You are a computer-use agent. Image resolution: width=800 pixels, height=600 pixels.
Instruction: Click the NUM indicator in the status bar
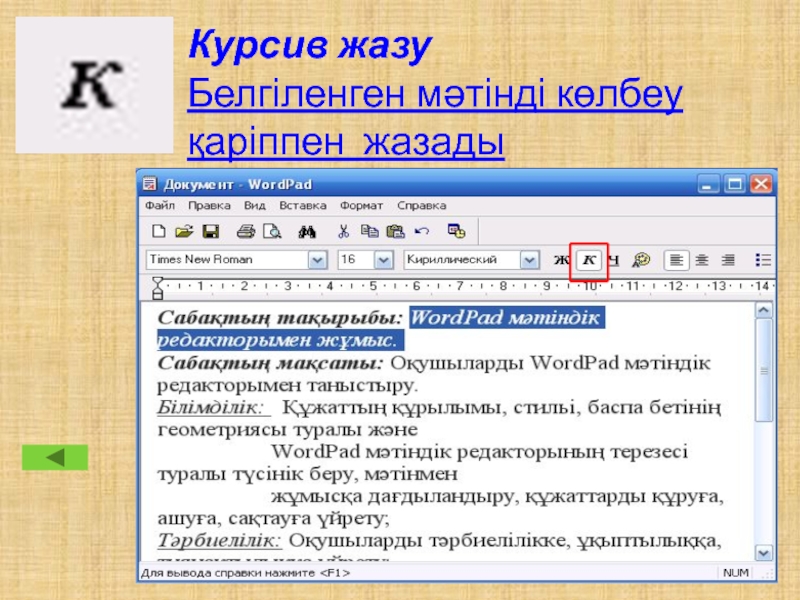[x=736, y=573]
